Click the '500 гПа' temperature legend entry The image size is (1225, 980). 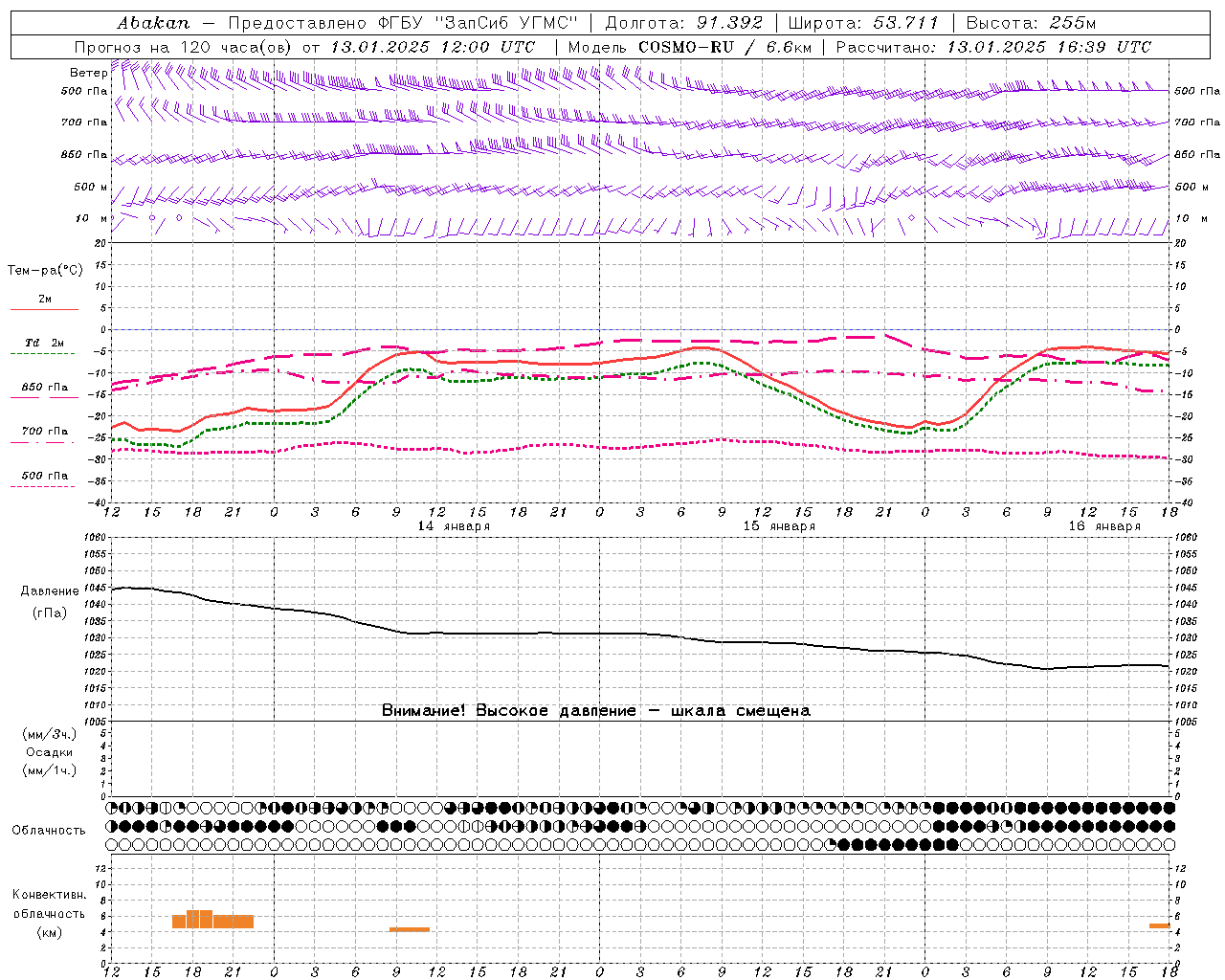[x=44, y=476]
